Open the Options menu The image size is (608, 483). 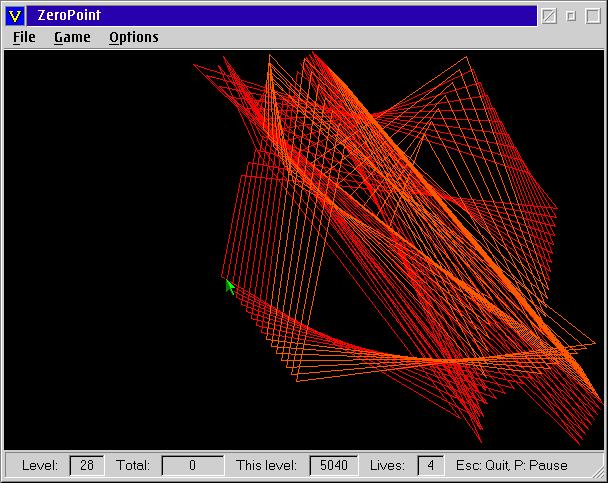tap(134, 38)
